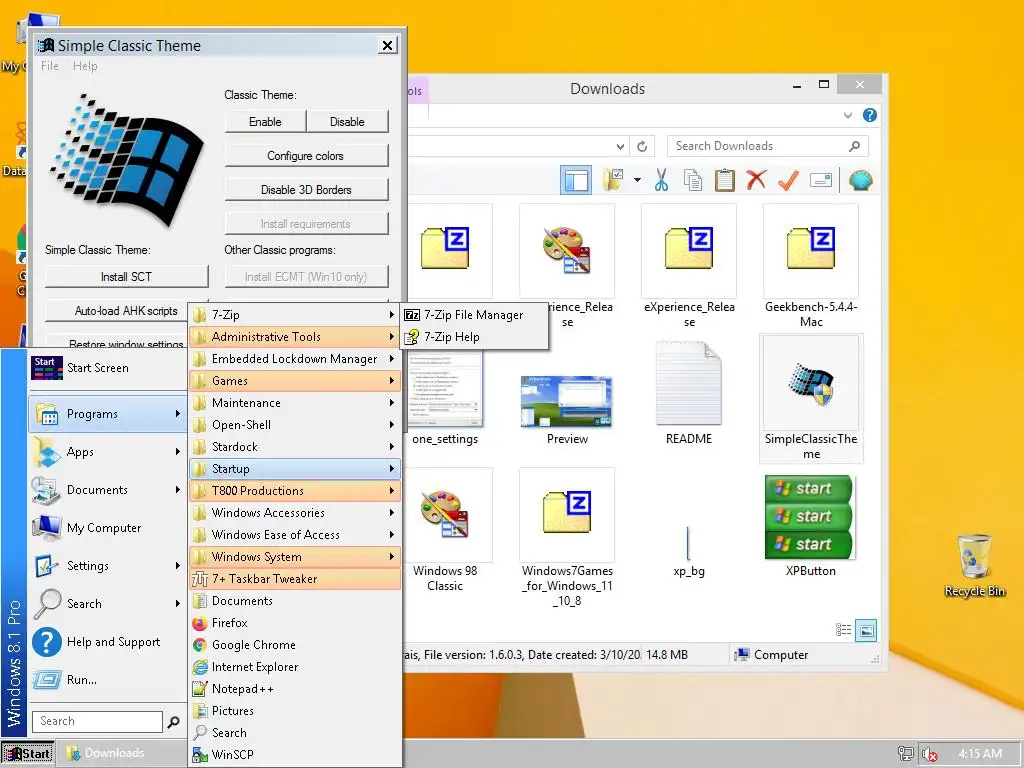
Task: Launch Internet Explorer from Programs menu
Action: [x=295, y=667]
